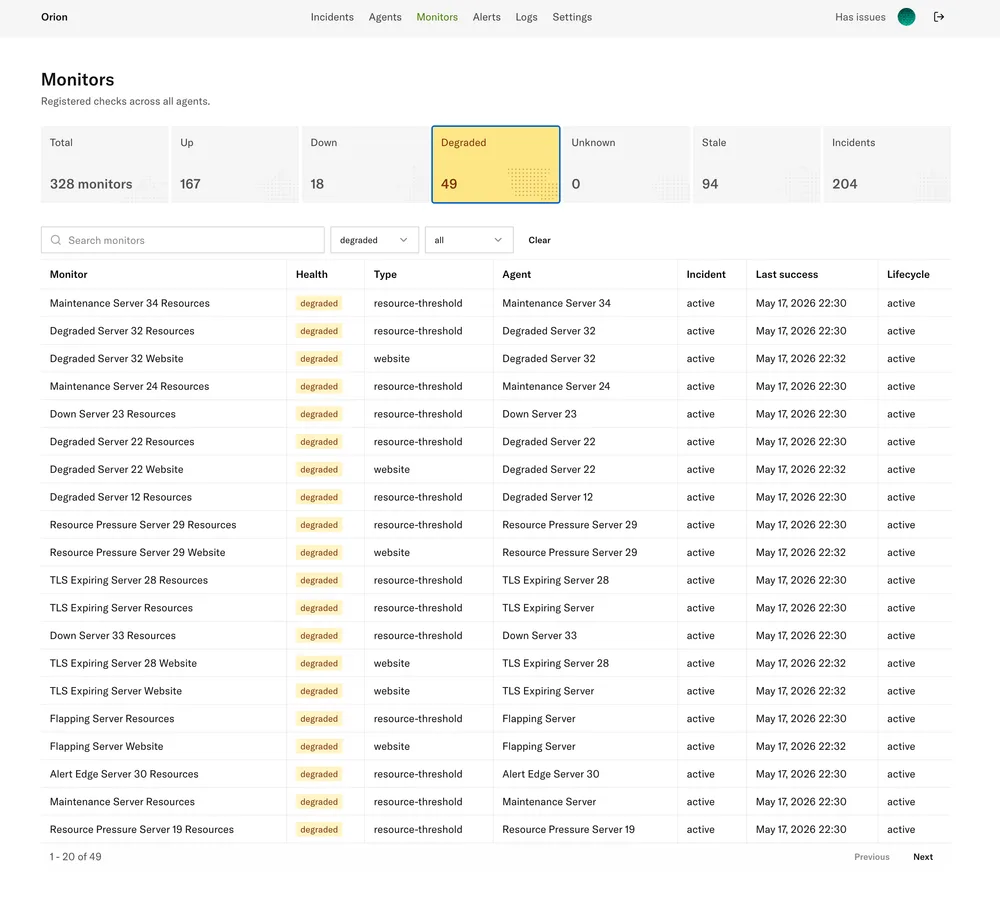Select the Total 328 monitors card

105,165
